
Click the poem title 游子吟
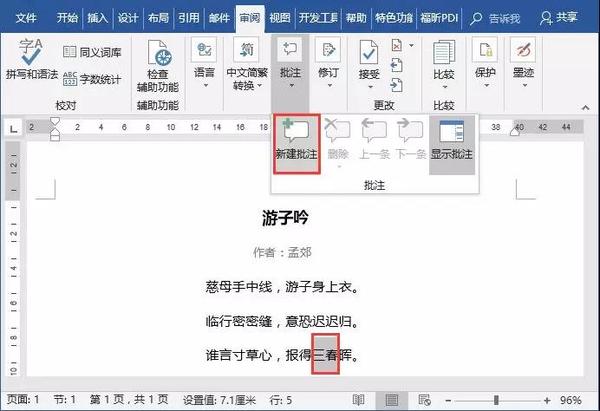pyautogui.click(x=285, y=218)
